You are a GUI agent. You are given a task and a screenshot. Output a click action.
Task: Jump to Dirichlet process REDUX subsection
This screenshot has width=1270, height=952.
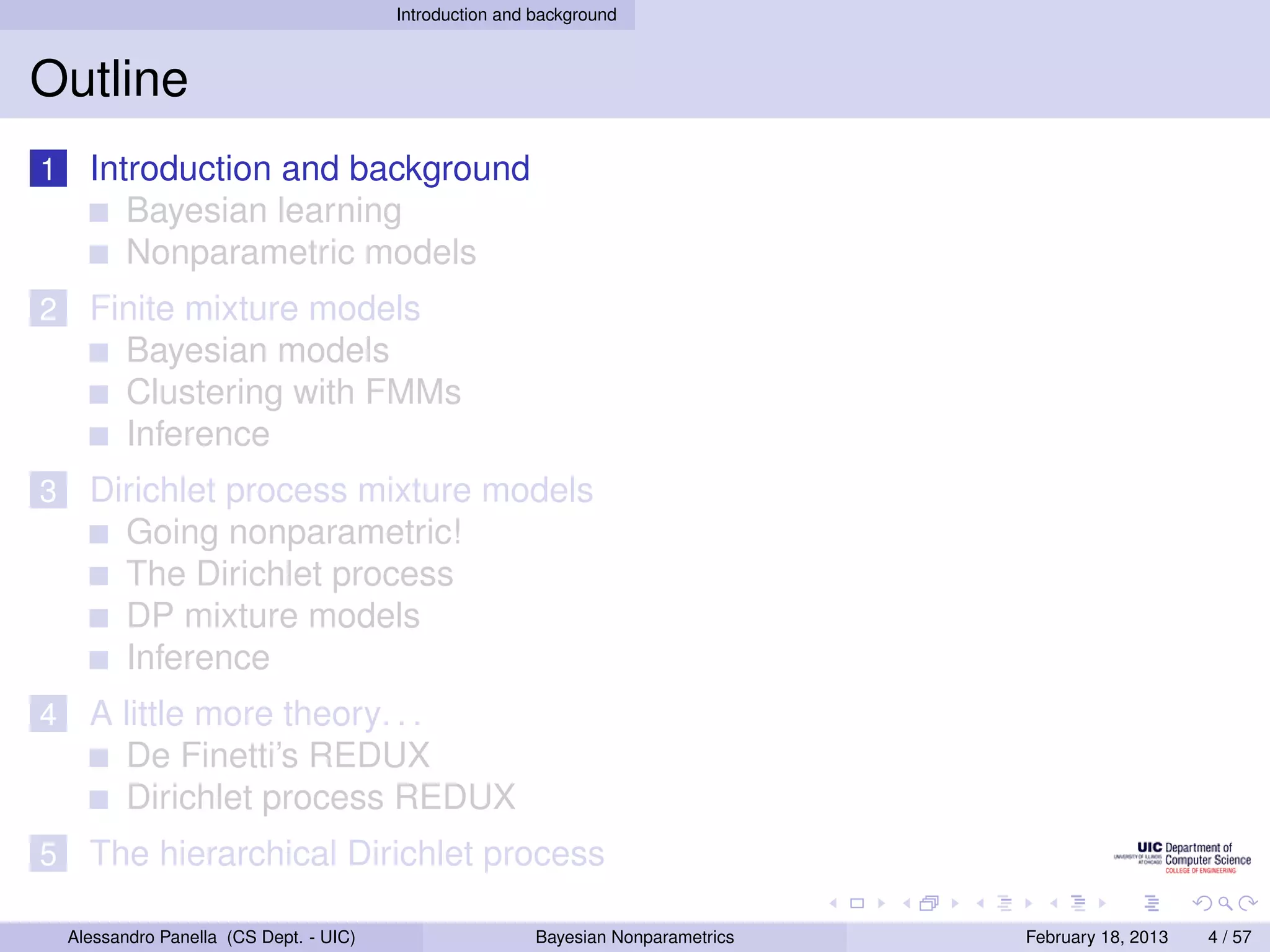(321, 797)
